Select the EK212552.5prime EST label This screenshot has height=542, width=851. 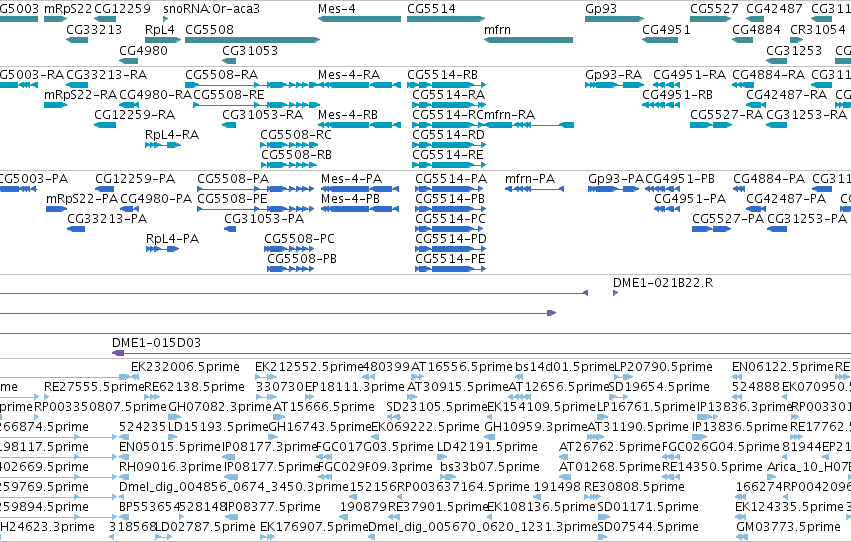pyautogui.click(x=309, y=367)
